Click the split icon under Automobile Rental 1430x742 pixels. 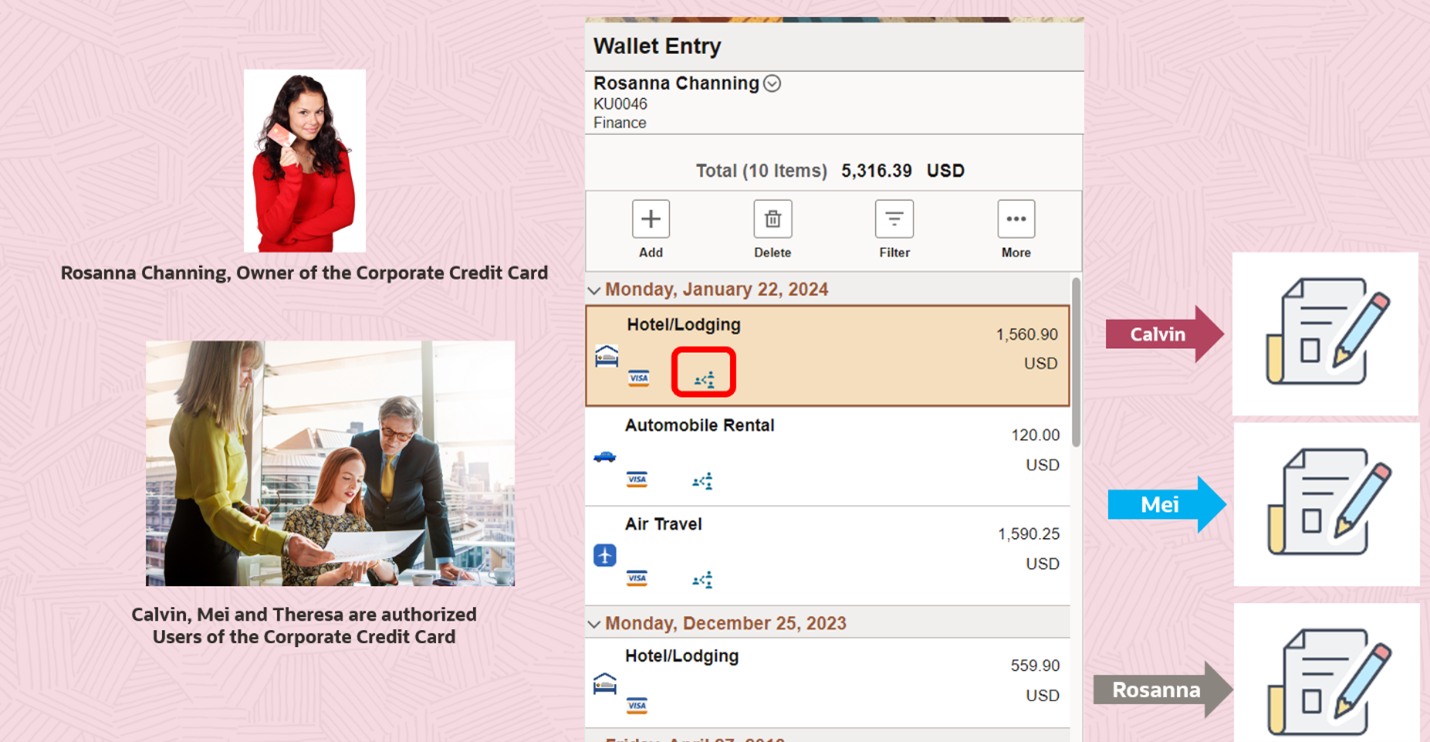703,480
